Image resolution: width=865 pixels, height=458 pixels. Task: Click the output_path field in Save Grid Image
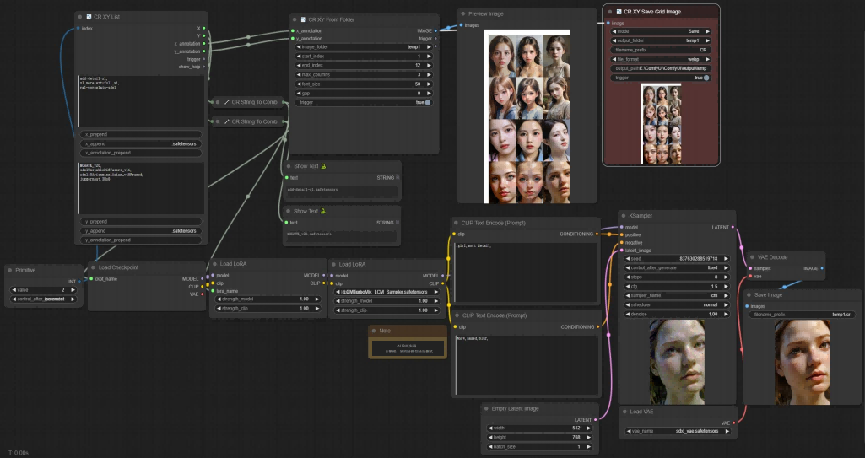(x=661, y=68)
